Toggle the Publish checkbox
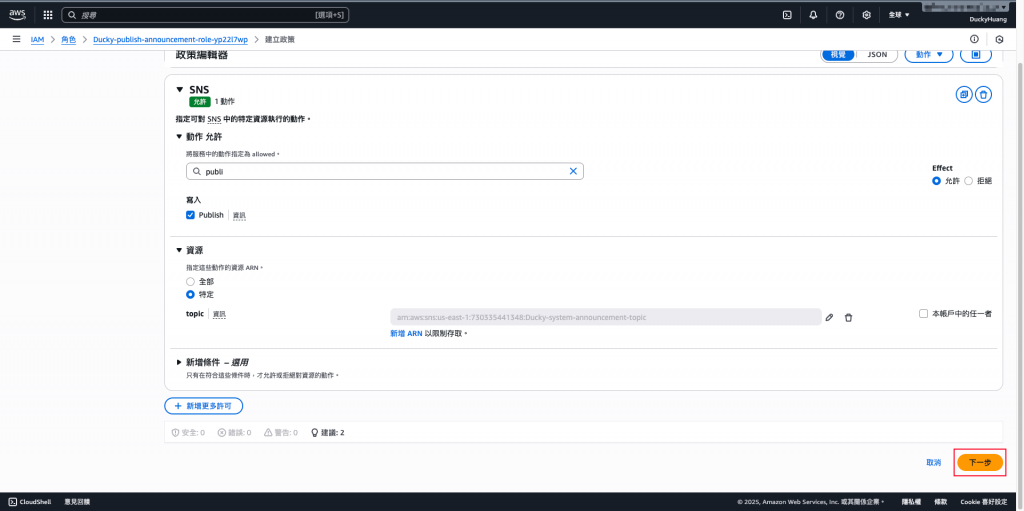1024x511 pixels. 191,215
